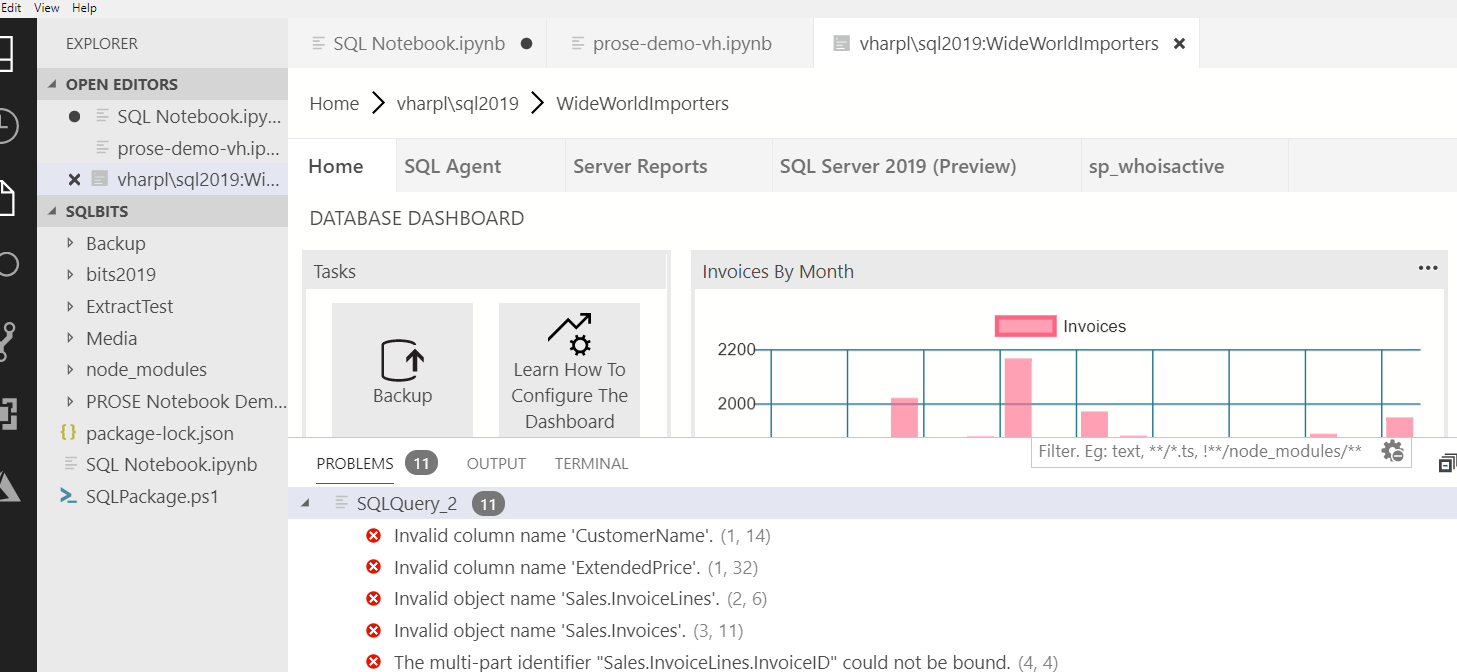This screenshot has height=672, width=1457.
Task: Open Learn How To Configure The Dashboard
Action: 569,368
